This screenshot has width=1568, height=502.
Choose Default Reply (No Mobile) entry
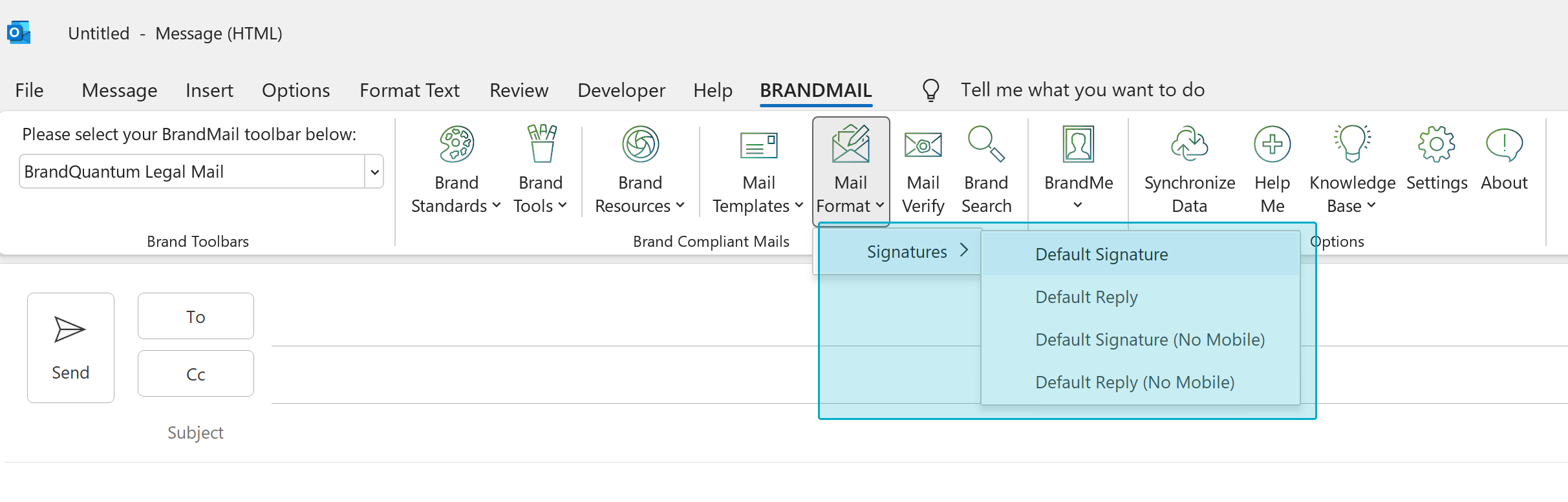(1141, 382)
